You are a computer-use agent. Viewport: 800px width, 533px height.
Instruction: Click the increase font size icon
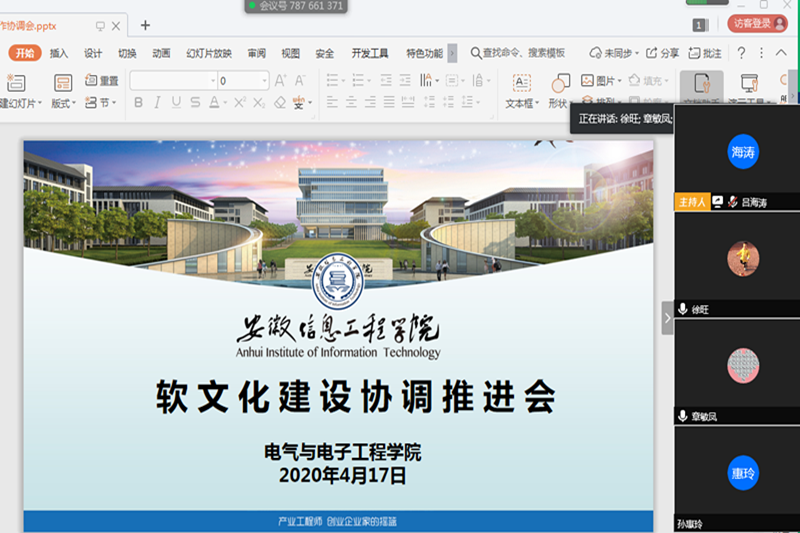click(280, 80)
